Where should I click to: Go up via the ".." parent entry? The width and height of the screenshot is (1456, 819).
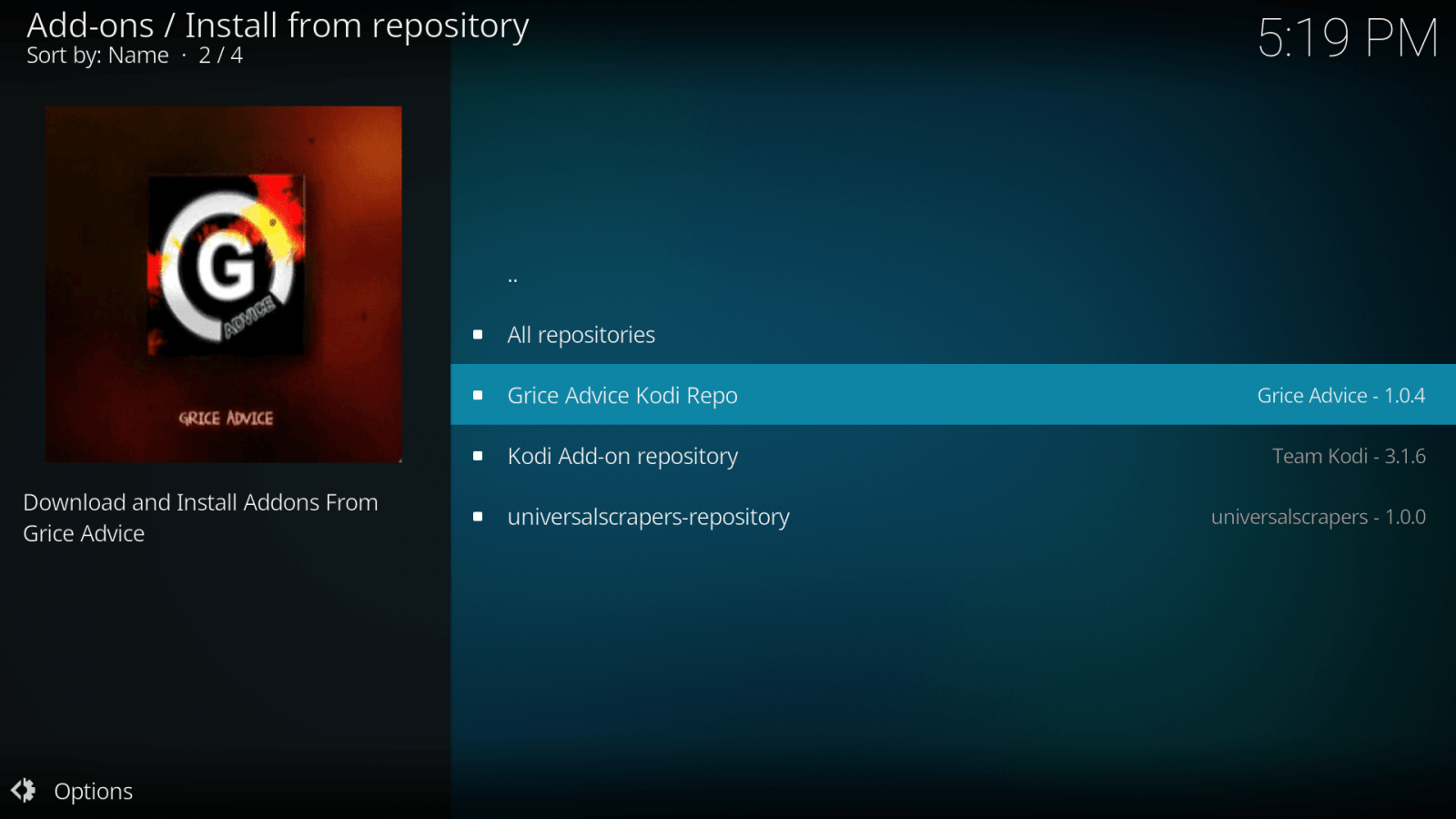pos(953,276)
